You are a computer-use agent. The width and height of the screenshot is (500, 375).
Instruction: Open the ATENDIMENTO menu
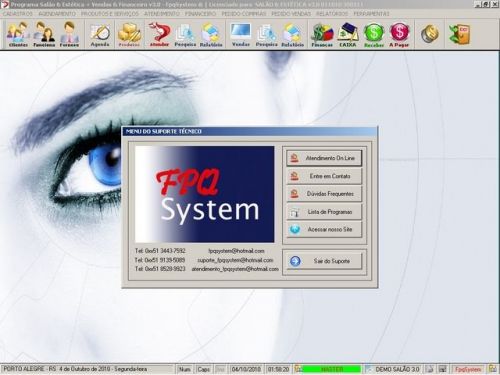(162, 14)
